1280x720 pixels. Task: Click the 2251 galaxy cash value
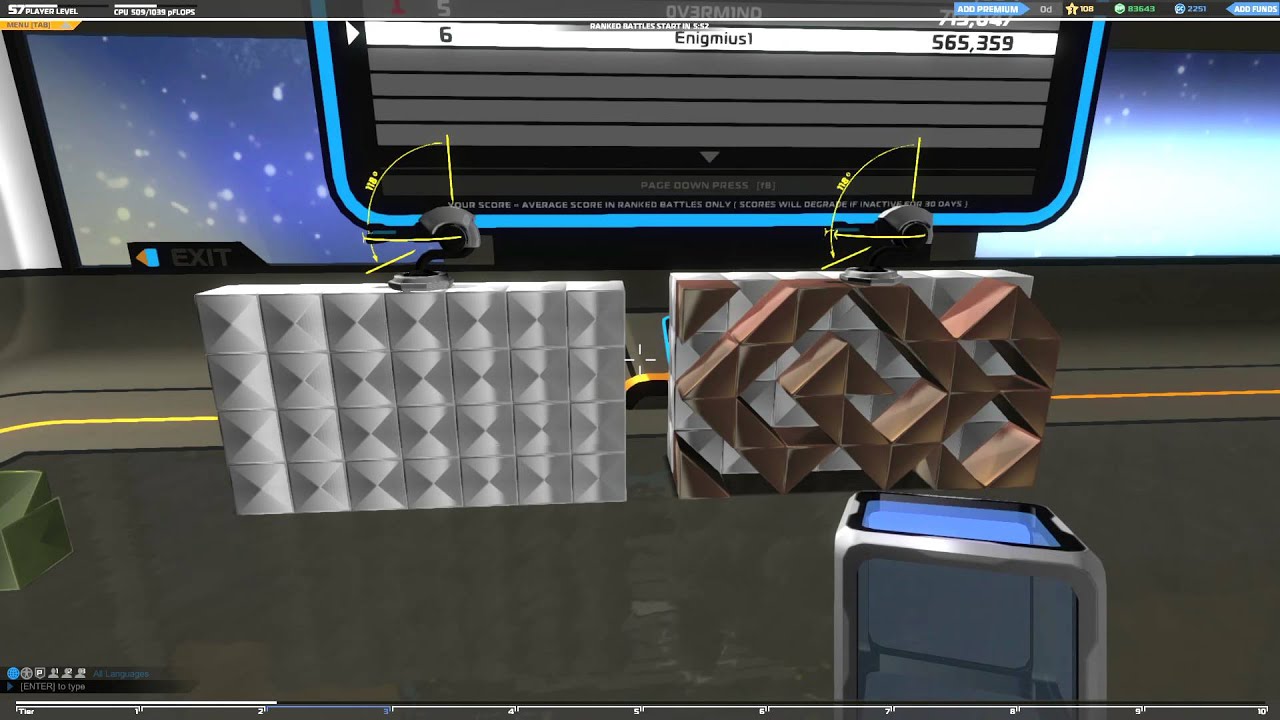click(1196, 9)
